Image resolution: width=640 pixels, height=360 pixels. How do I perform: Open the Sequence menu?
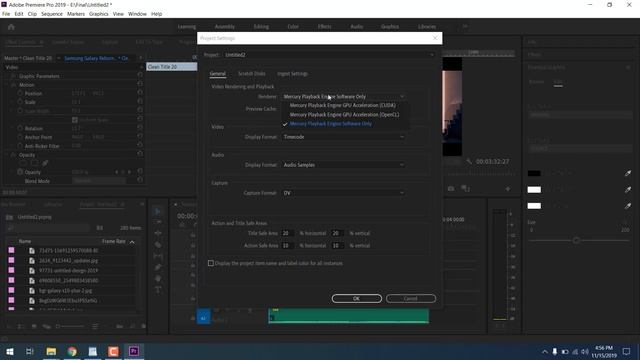(52, 14)
